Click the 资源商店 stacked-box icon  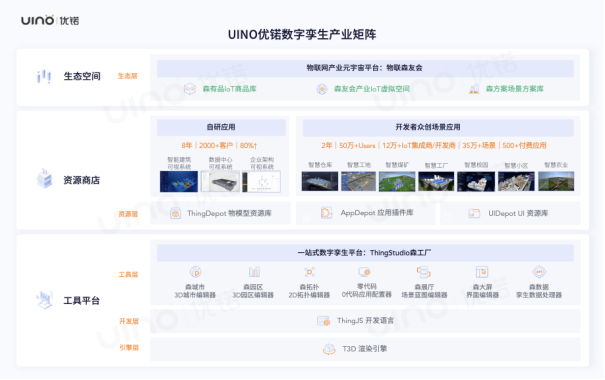[x=44, y=179]
